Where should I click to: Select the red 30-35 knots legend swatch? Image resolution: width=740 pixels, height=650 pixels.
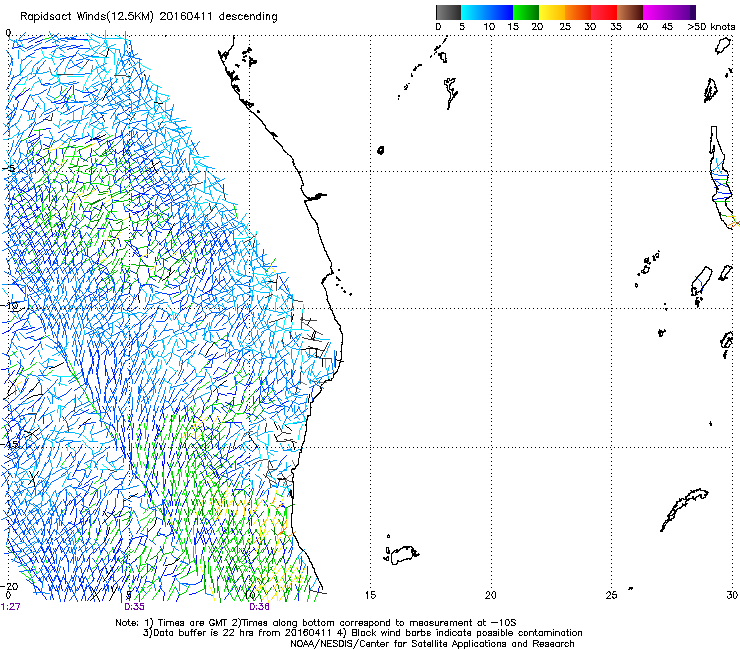click(604, 12)
